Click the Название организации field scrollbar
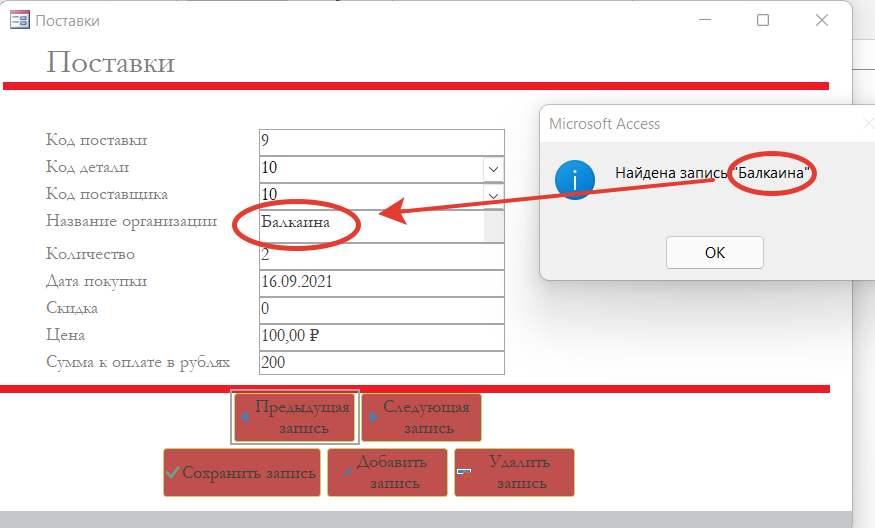The image size is (875, 528). pyautogui.click(x=494, y=226)
